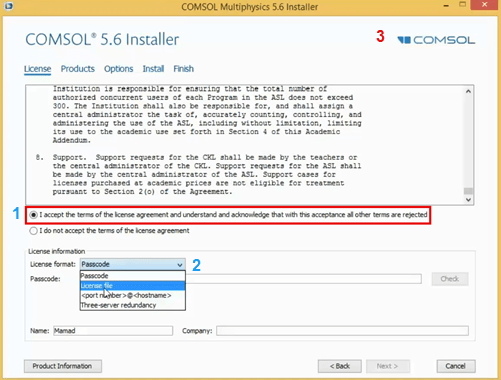Switch to the Finish step tab
501x380 pixels.
point(183,69)
